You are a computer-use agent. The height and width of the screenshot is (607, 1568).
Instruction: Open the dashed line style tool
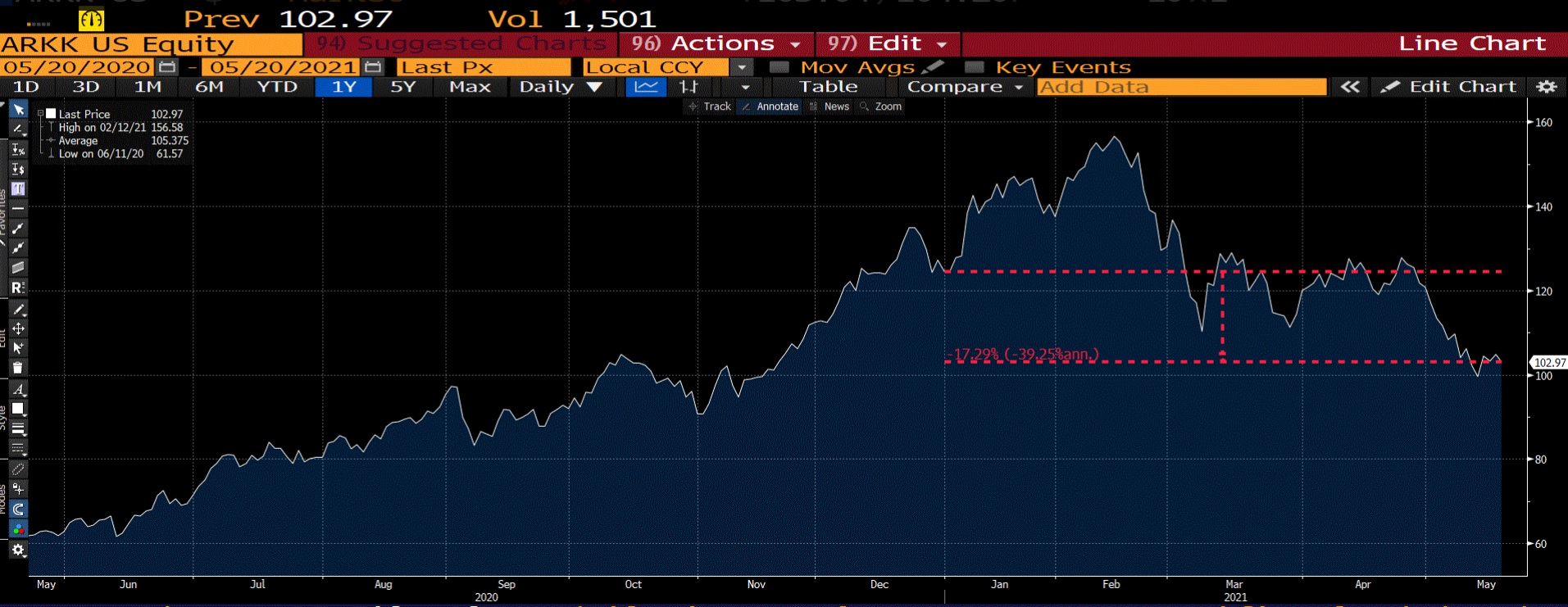click(x=18, y=448)
